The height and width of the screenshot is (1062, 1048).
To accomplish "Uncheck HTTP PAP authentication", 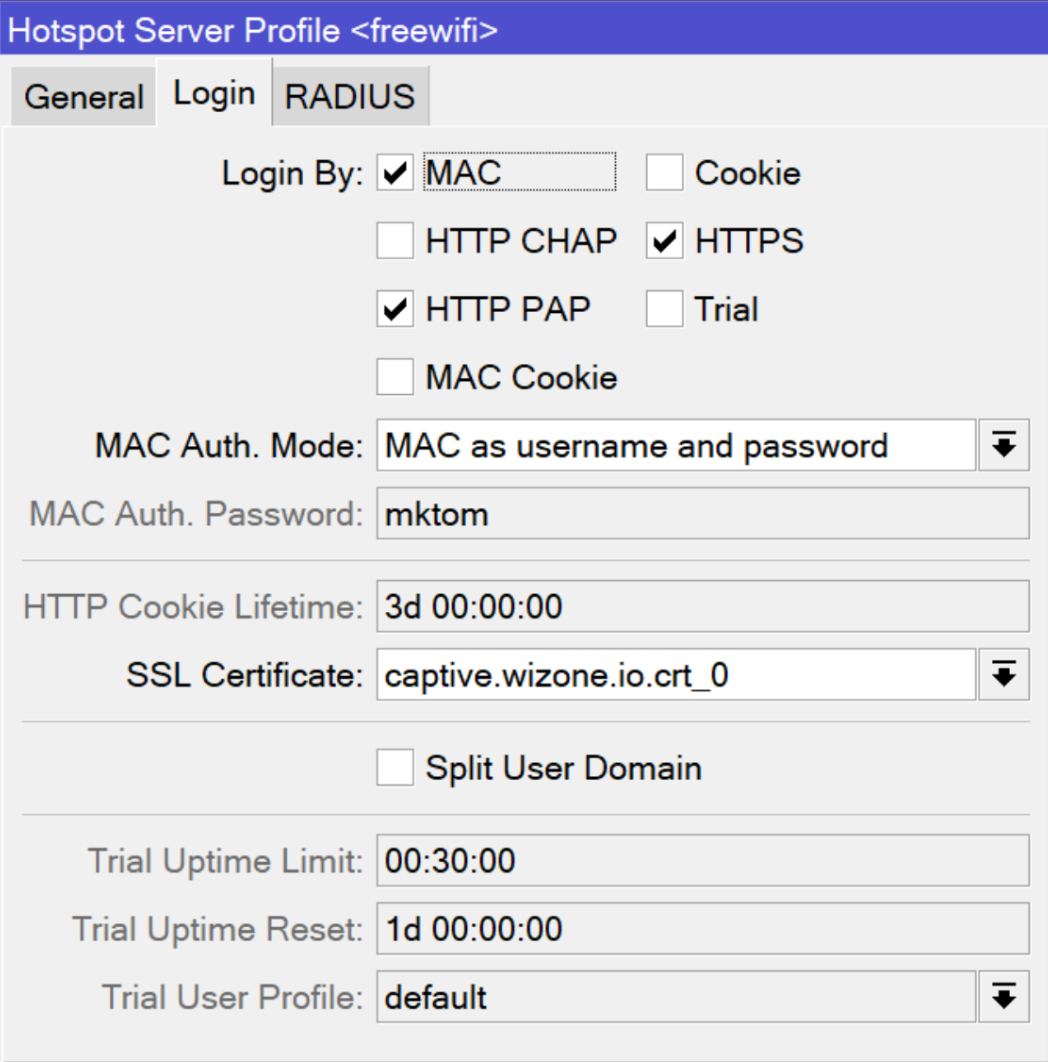I will point(394,309).
